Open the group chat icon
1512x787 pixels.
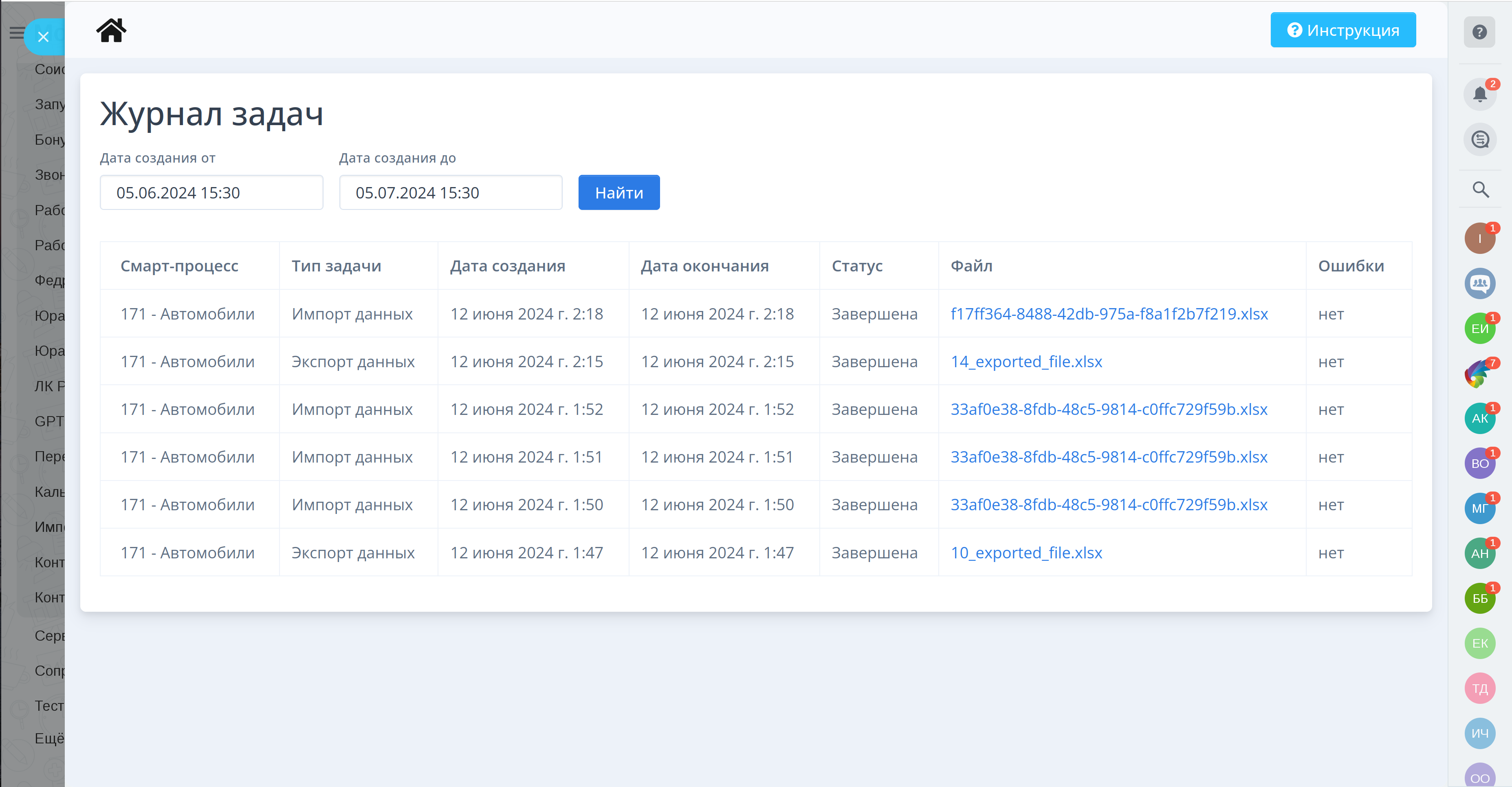point(1479,284)
